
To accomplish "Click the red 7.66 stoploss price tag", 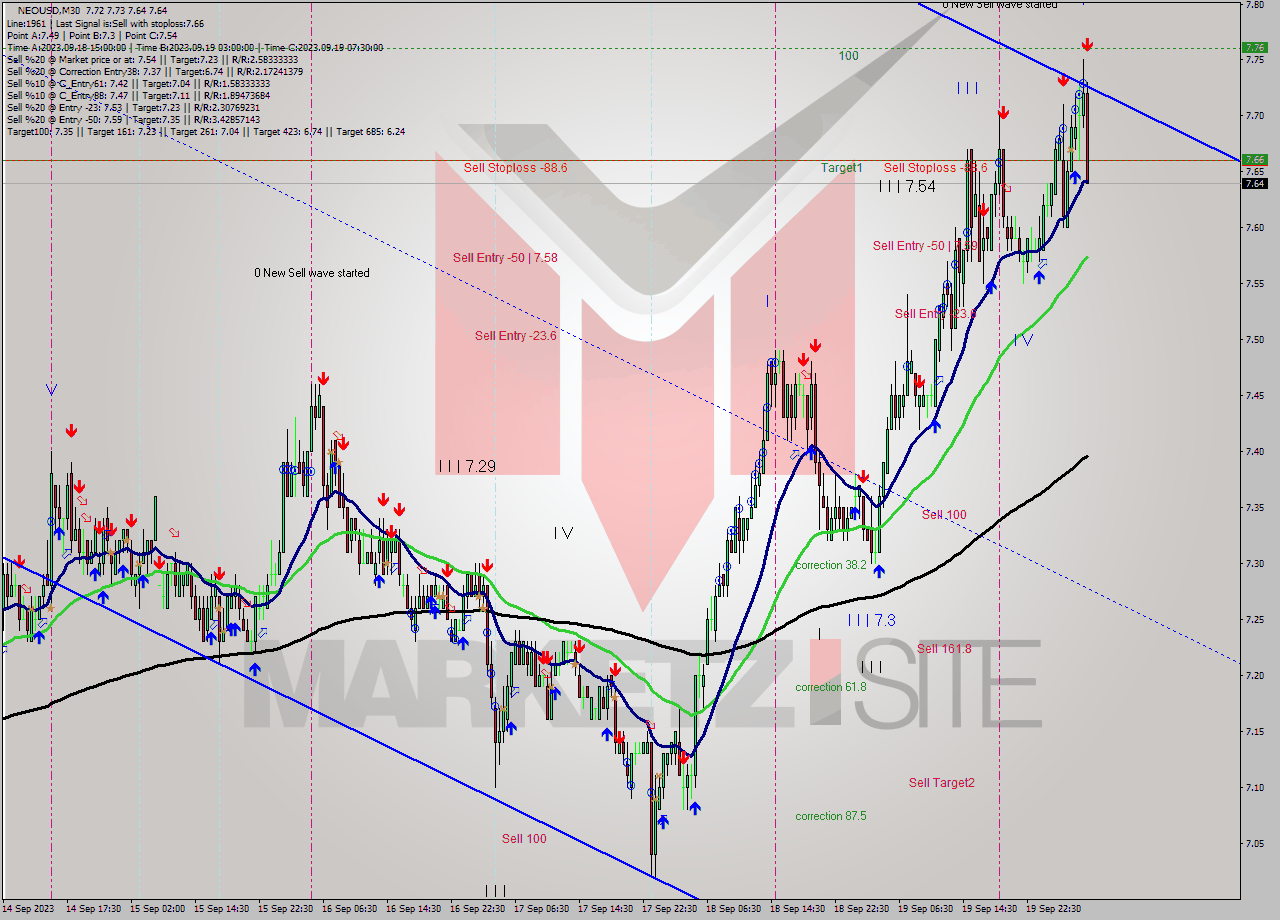I will pos(1254,159).
